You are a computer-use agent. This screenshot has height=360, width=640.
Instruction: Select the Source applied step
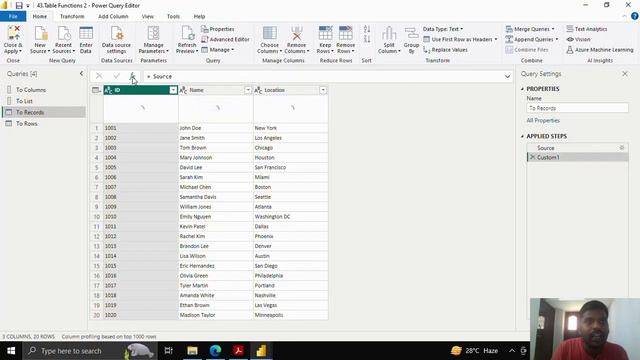point(577,148)
